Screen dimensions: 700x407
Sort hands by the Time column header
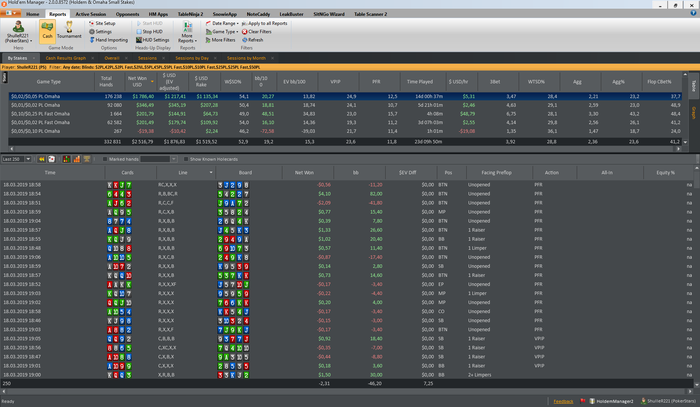tap(50, 173)
